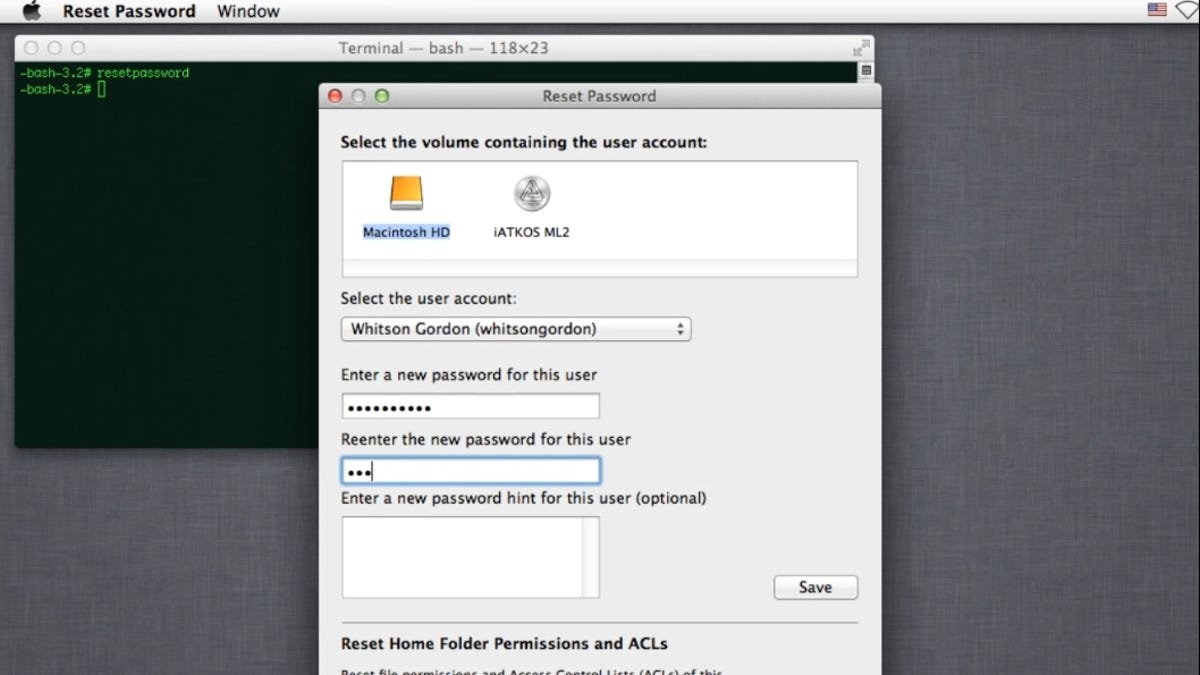The width and height of the screenshot is (1200, 675).
Task: Save the new password
Action: (x=815, y=587)
